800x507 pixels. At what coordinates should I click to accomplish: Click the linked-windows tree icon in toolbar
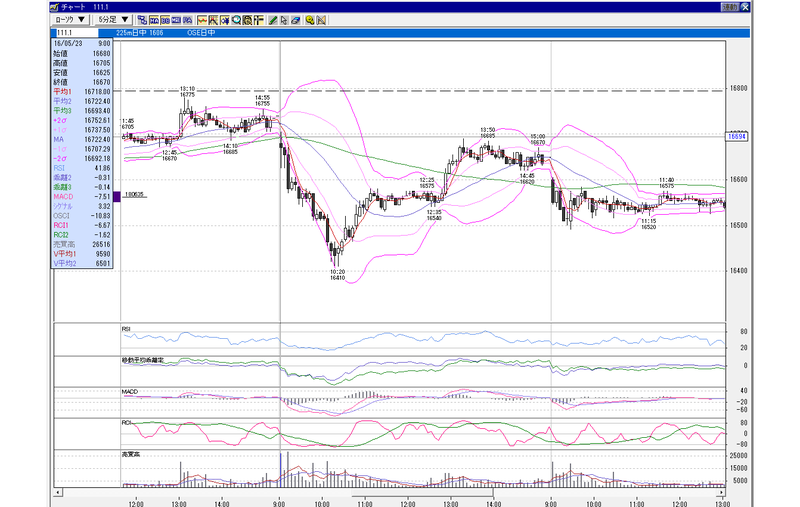[x=142, y=20]
